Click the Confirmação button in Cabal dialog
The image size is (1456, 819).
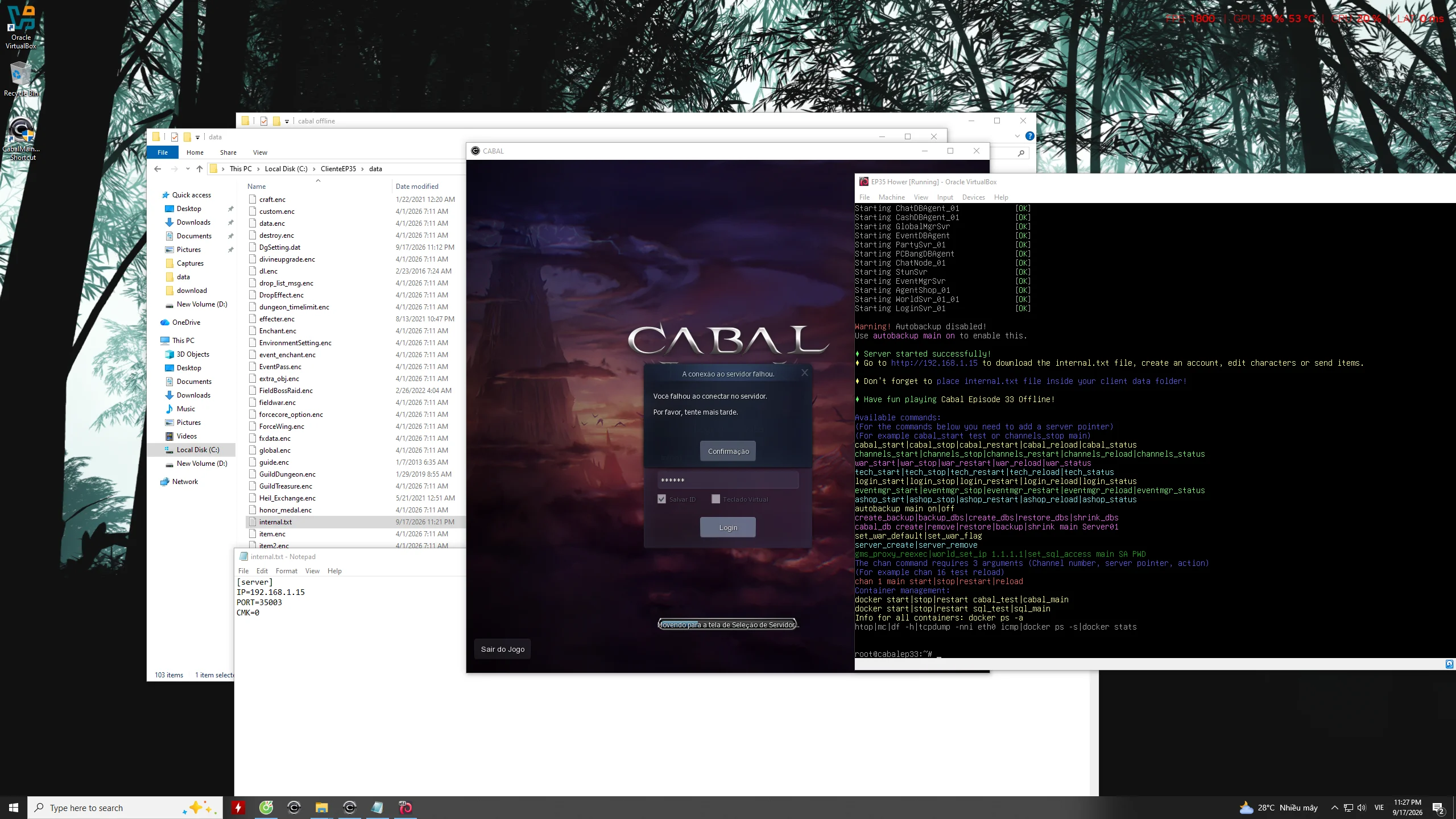point(728,451)
